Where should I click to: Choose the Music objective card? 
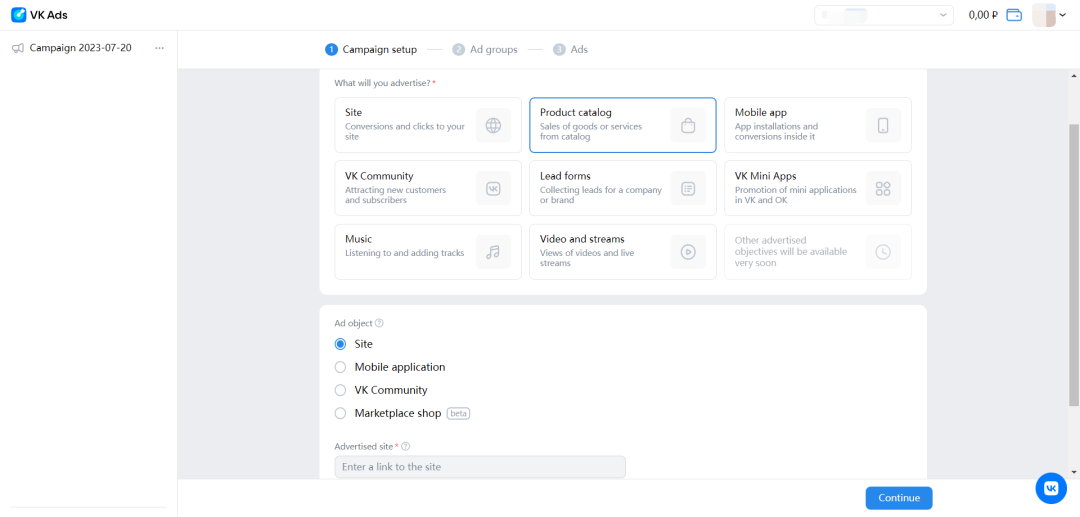pos(428,252)
